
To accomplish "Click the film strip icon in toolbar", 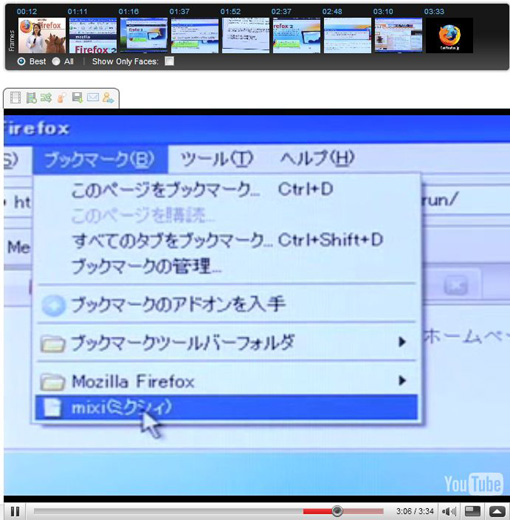I will click(15, 98).
